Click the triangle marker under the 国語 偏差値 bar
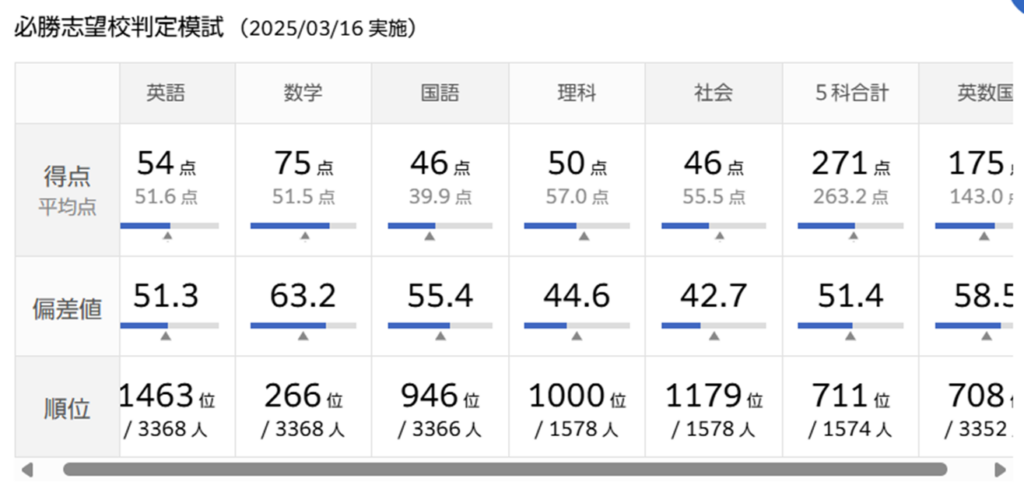This screenshot has height=493, width=1024. [x=441, y=337]
